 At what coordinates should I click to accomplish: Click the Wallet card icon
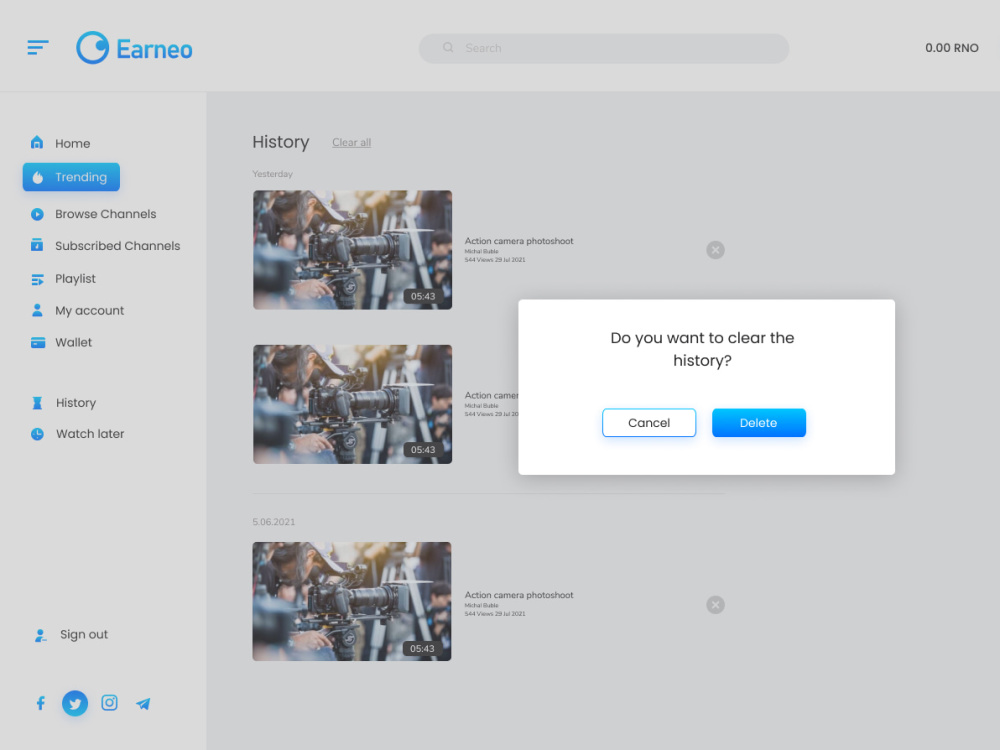[38, 342]
